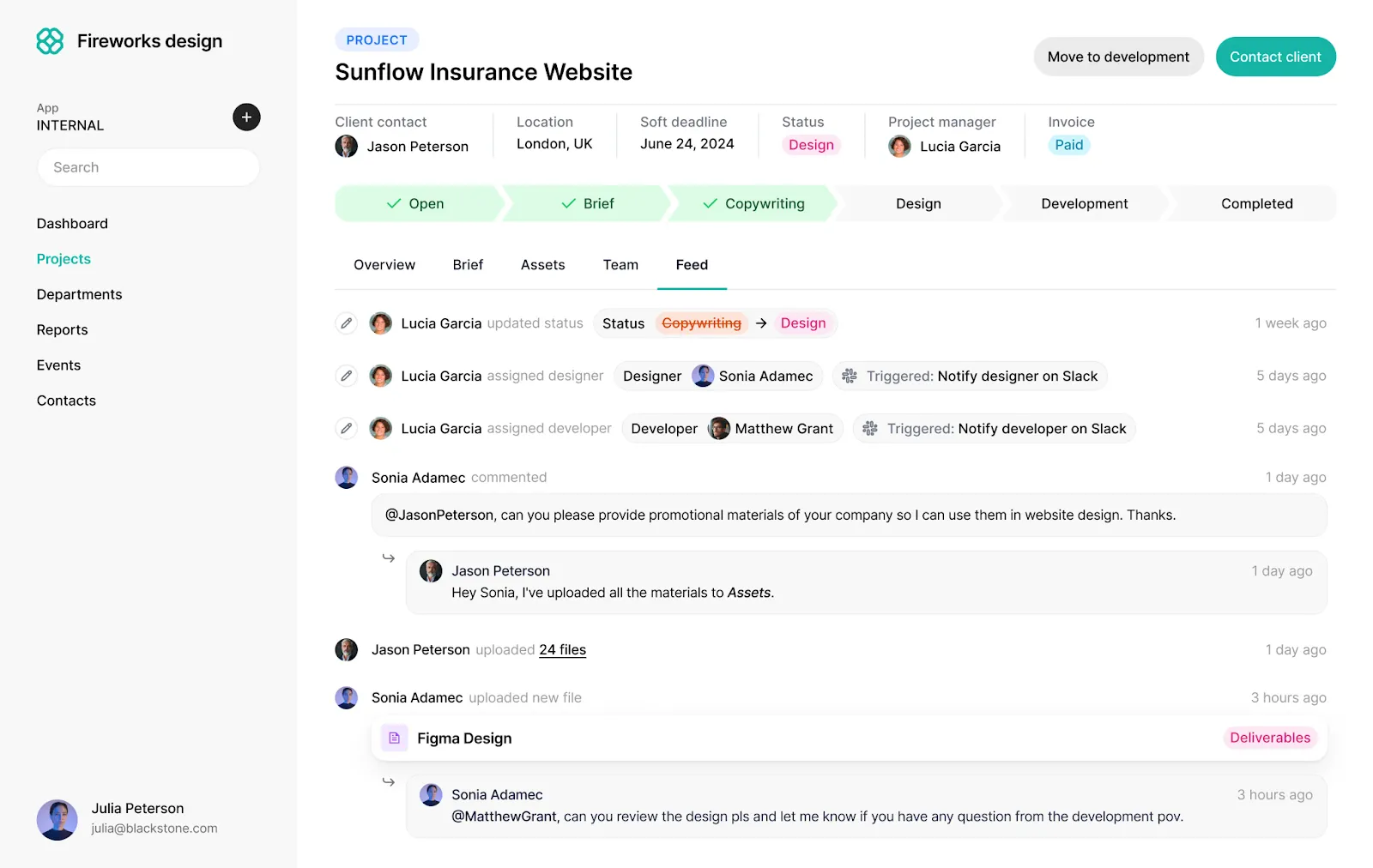Click edit pencil icon on assigned developer row

(346, 428)
